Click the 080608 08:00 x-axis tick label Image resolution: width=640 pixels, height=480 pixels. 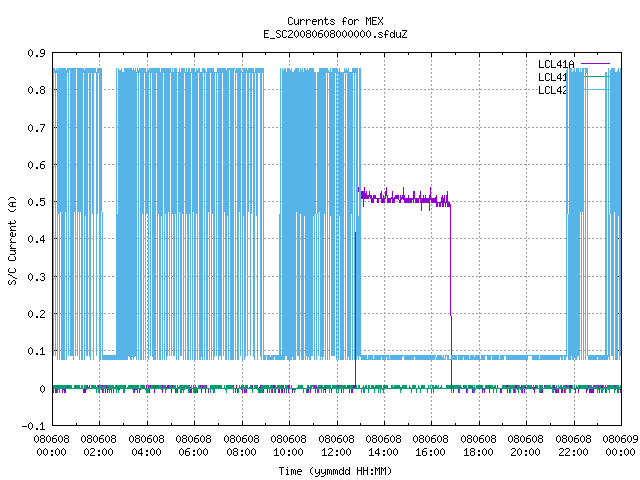[241, 445]
